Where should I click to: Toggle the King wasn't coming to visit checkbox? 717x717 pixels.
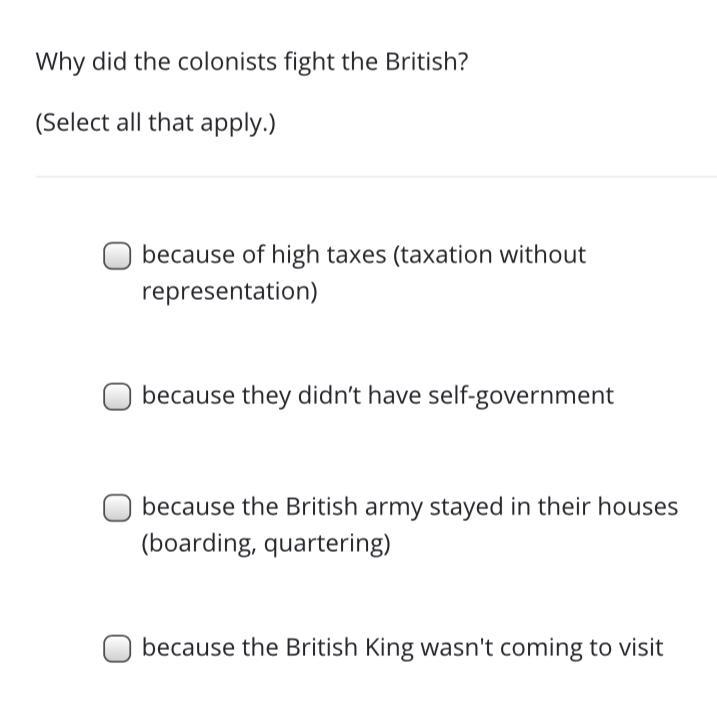tap(117, 648)
